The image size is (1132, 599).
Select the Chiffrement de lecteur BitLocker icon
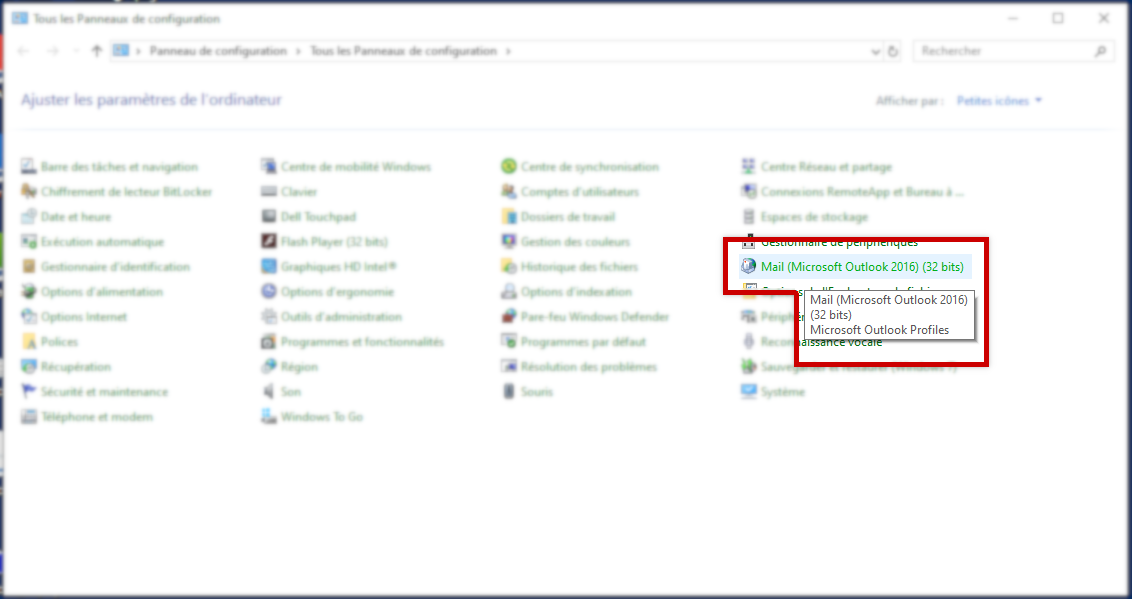click(x=29, y=192)
